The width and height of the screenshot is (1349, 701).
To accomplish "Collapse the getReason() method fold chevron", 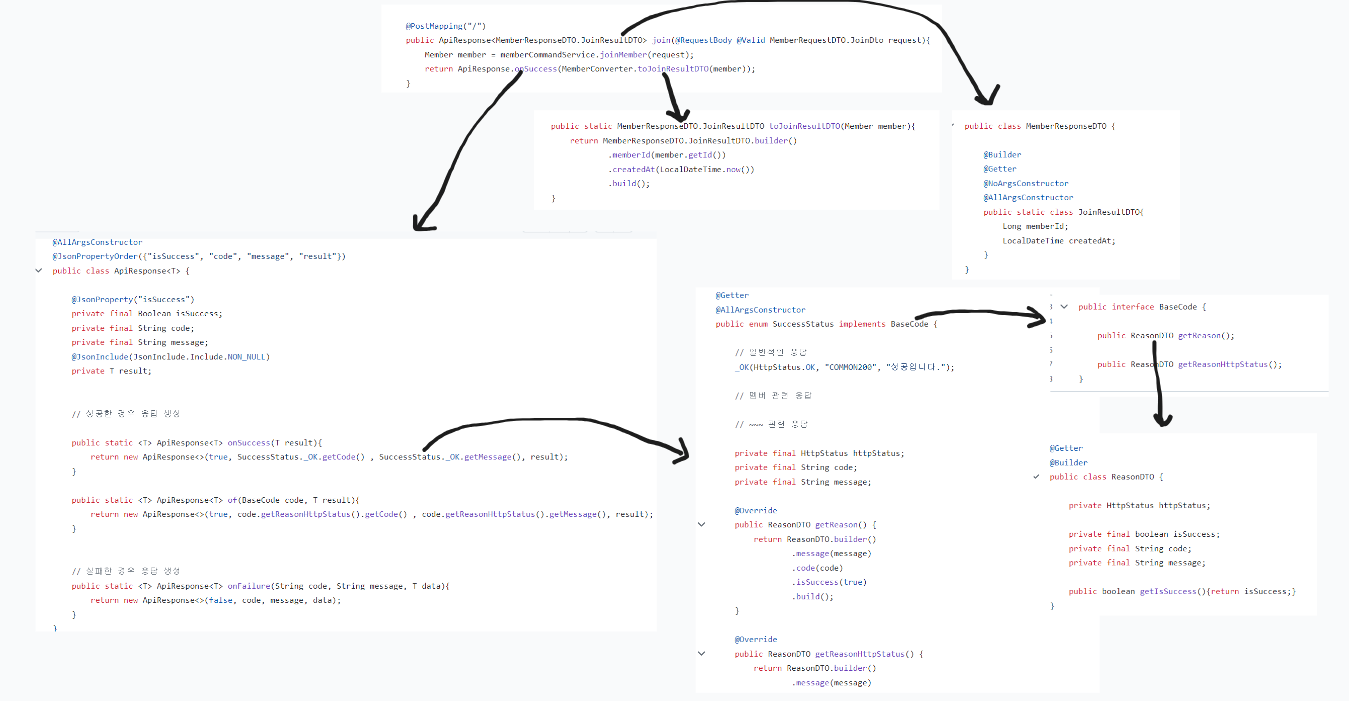I will (701, 524).
